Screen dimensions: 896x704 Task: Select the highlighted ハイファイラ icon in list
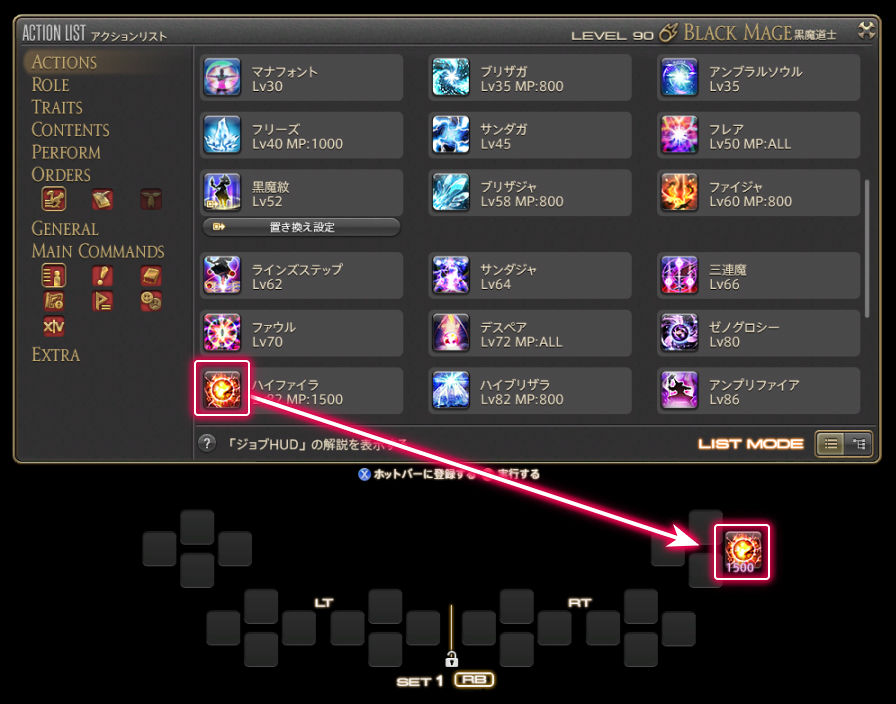pyautogui.click(x=222, y=389)
